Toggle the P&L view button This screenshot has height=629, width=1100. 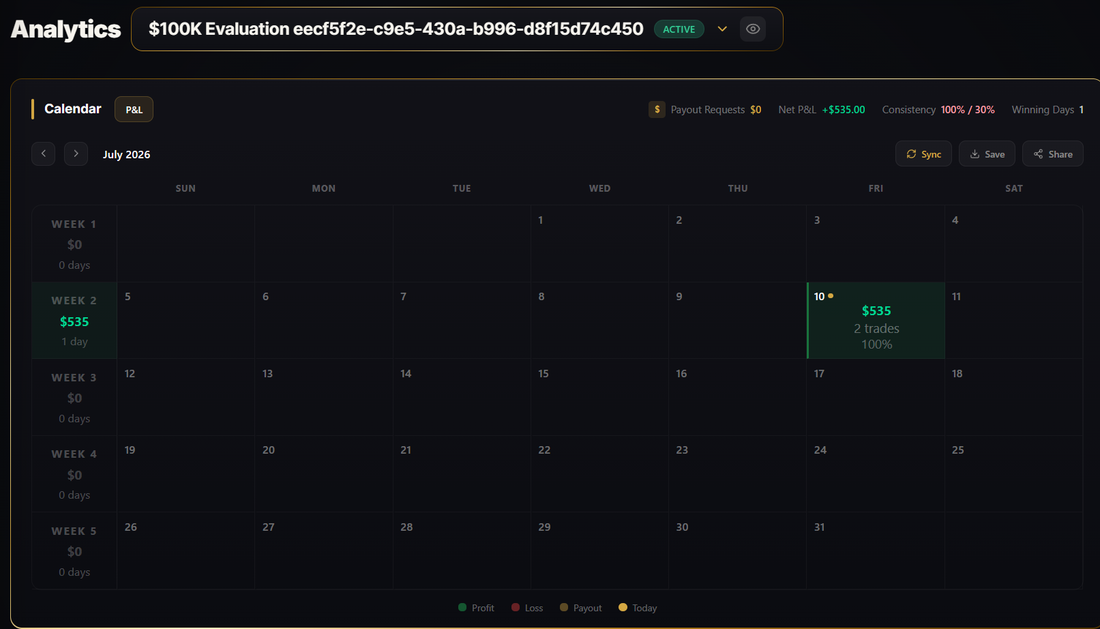click(x=134, y=109)
